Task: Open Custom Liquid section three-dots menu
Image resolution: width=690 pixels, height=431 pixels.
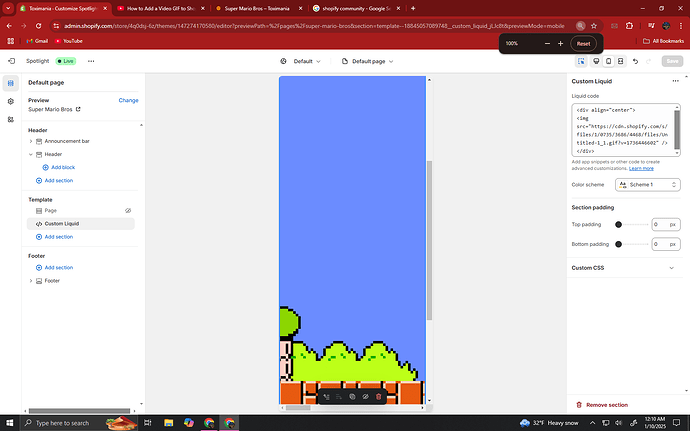Action: click(x=675, y=81)
